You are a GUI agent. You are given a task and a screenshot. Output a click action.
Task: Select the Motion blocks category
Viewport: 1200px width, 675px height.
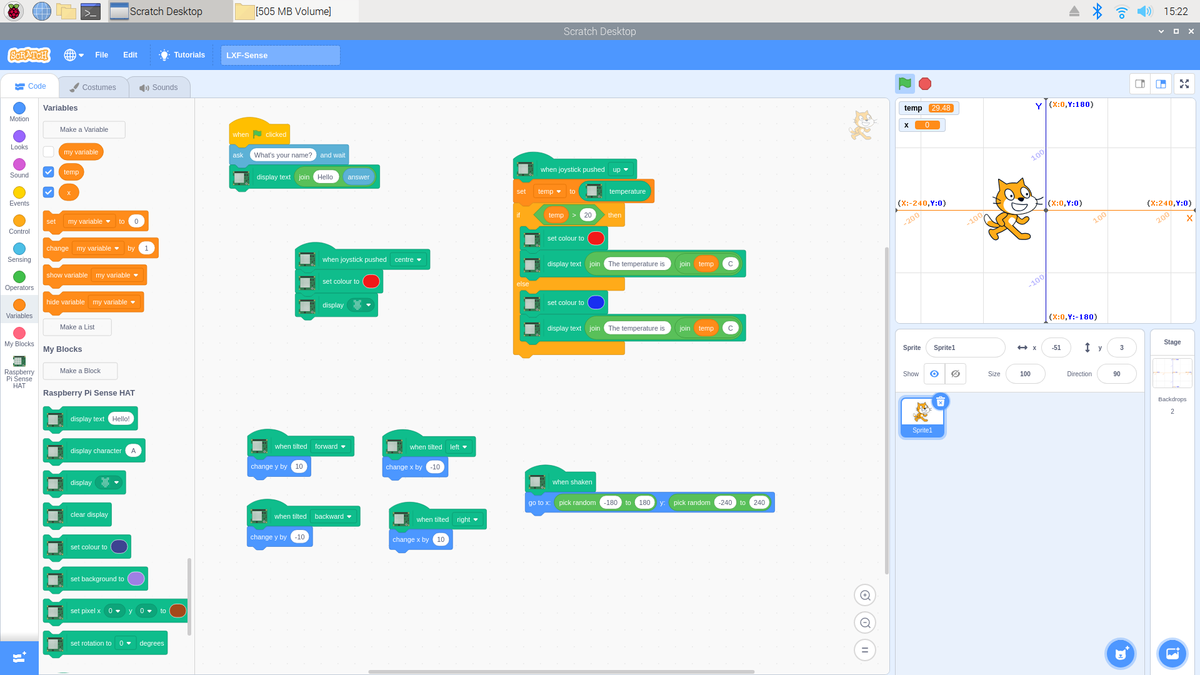(x=19, y=110)
